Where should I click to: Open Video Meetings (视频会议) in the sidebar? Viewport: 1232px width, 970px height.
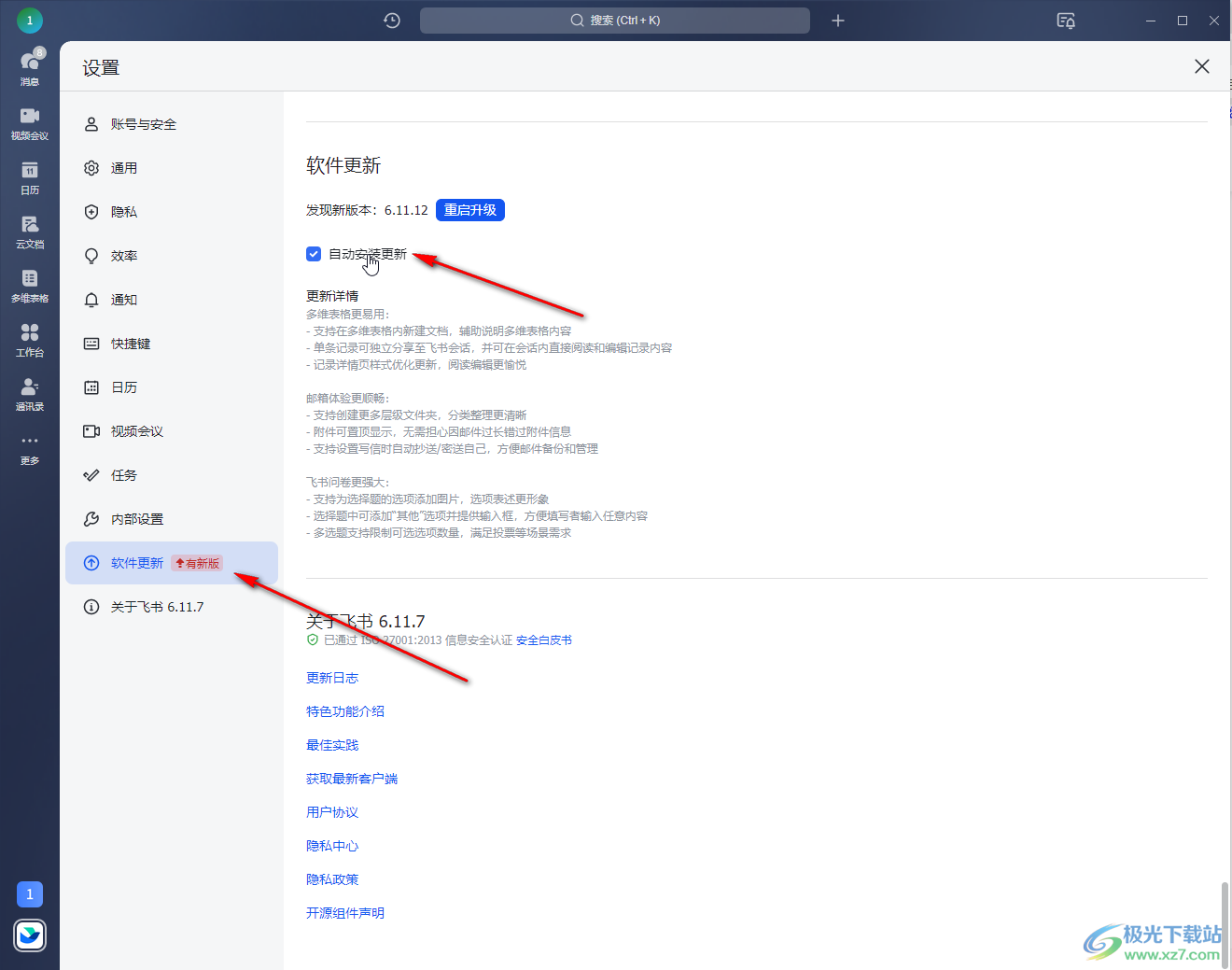(x=30, y=122)
